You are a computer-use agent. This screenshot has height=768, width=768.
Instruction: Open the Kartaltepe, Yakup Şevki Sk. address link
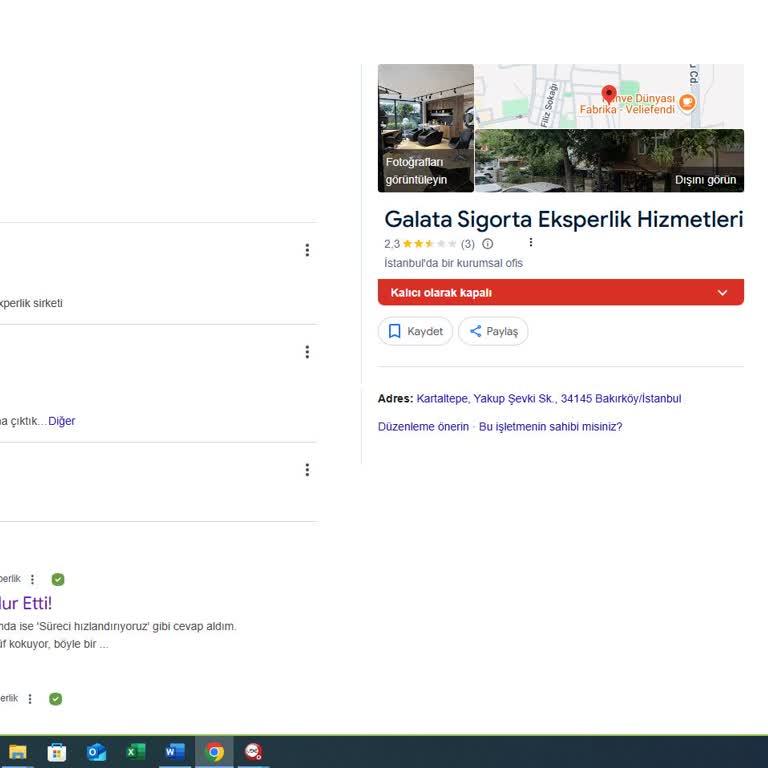click(548, 398)
